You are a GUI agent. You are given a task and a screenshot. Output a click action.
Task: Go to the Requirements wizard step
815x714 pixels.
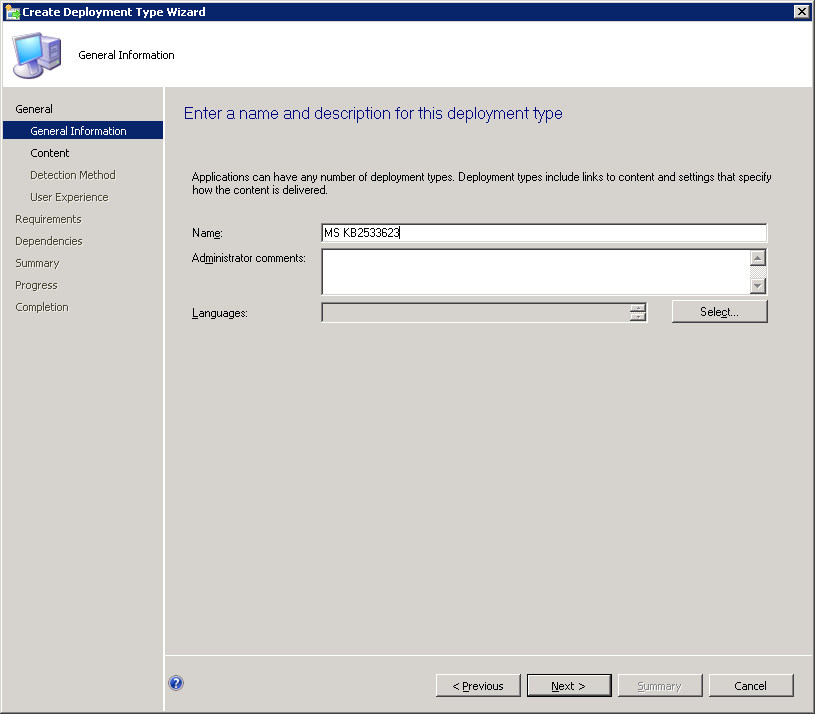click(48, 219)
